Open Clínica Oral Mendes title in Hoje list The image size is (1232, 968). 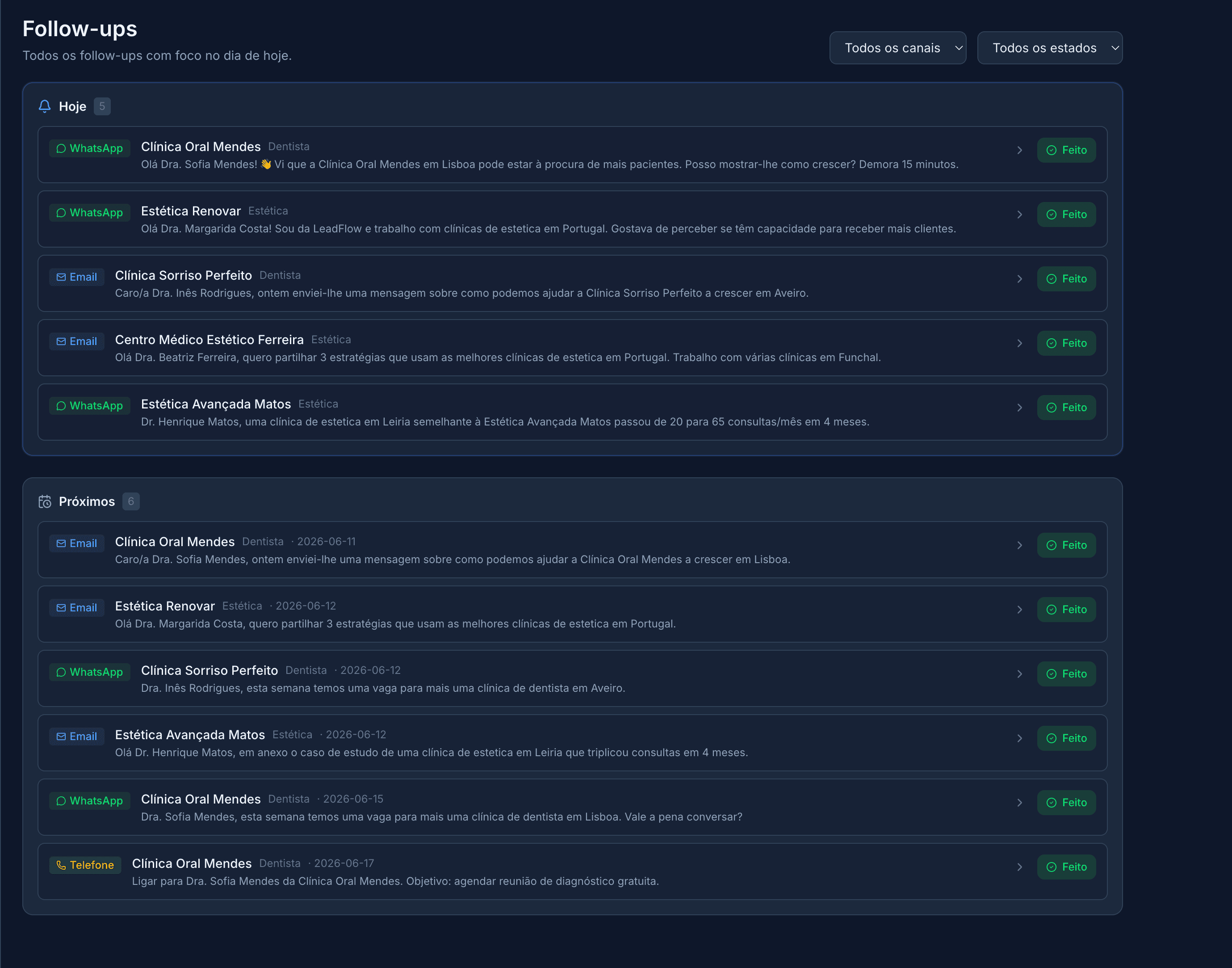point(201,147)
